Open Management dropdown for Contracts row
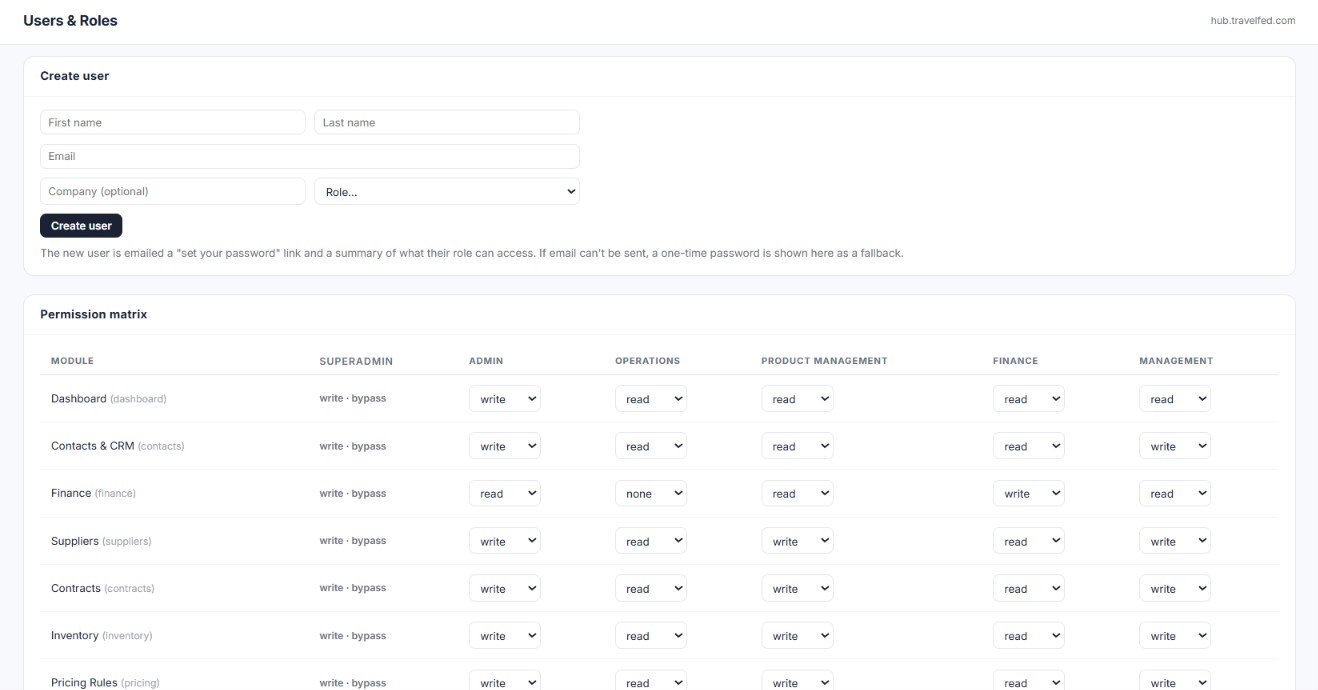1318x690 pixels. tap(1175, 588)
